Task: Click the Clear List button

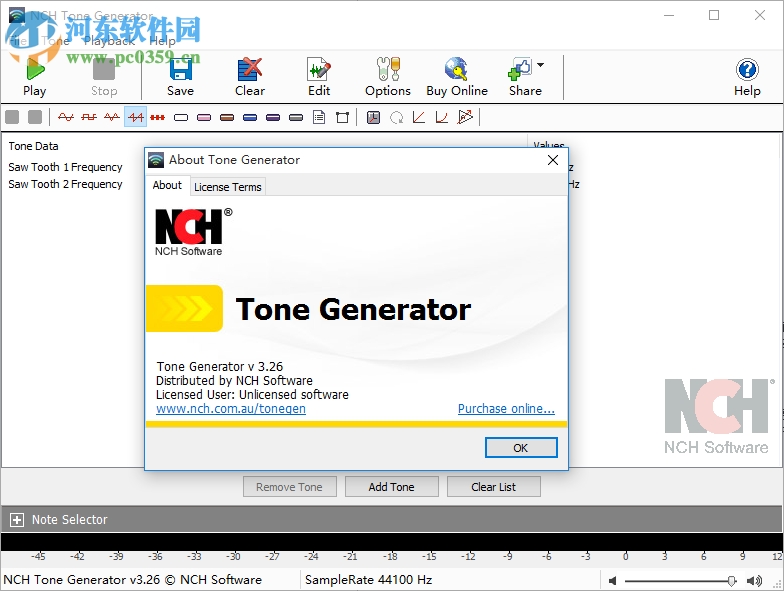Action: click(x=494, y=486)
